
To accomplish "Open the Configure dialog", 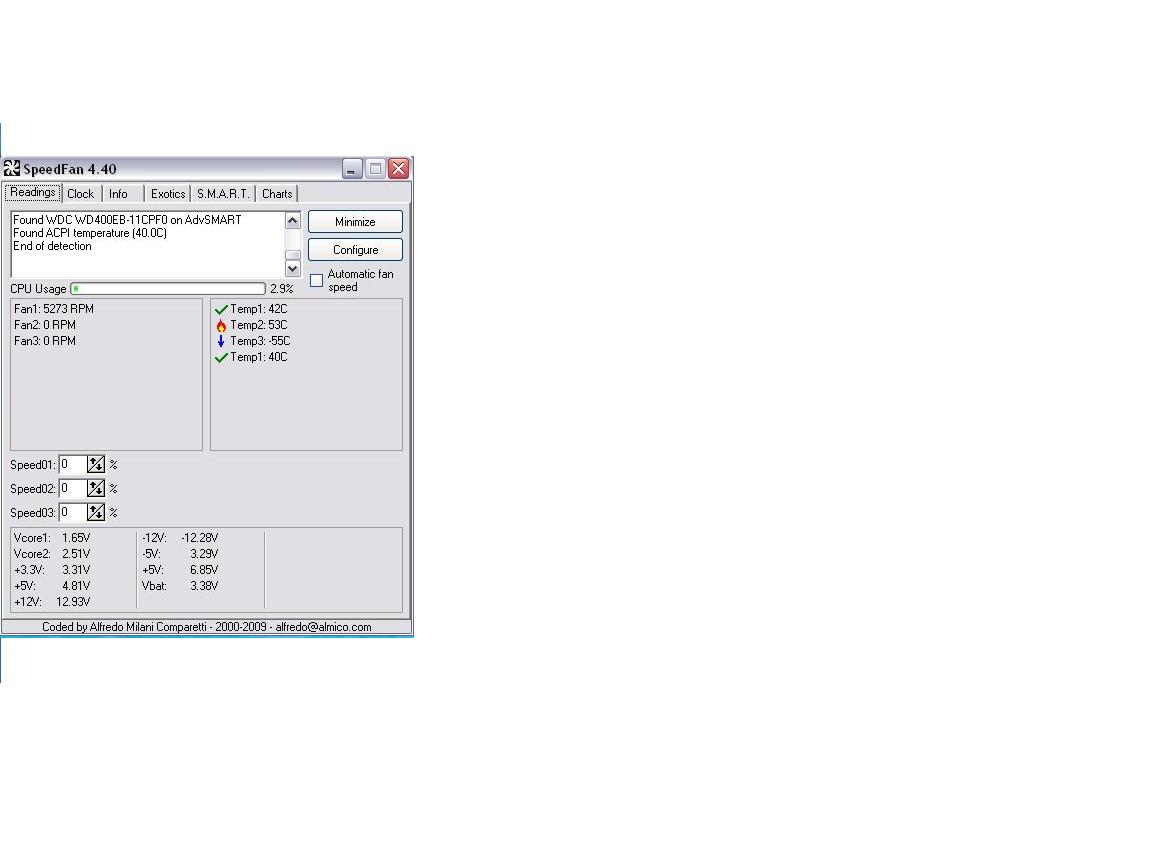I will click(x=356, y=250).
